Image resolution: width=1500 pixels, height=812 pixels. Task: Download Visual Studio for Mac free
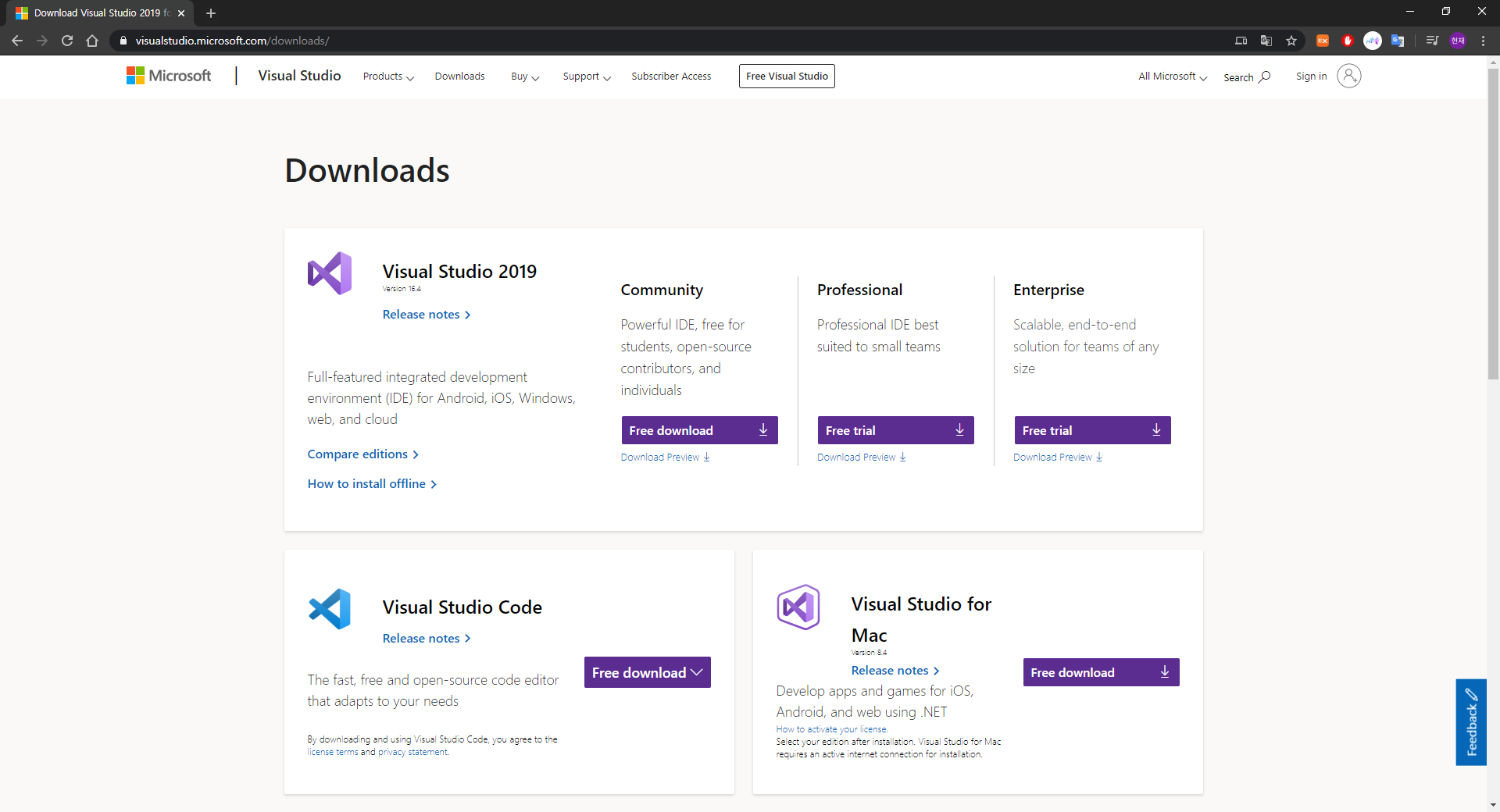(1102, 672)
